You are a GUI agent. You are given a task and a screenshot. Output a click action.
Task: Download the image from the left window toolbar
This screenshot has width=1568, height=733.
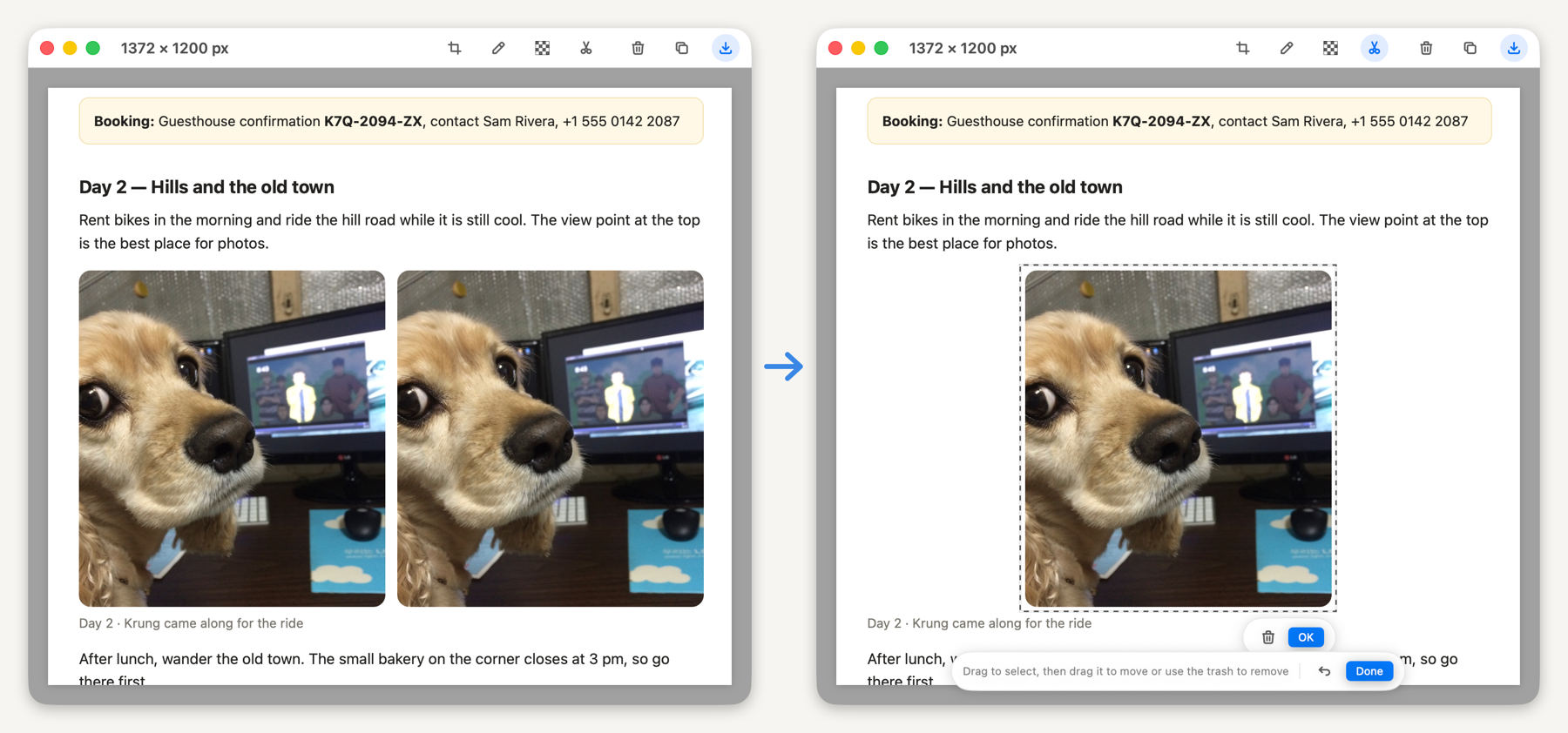726,48
